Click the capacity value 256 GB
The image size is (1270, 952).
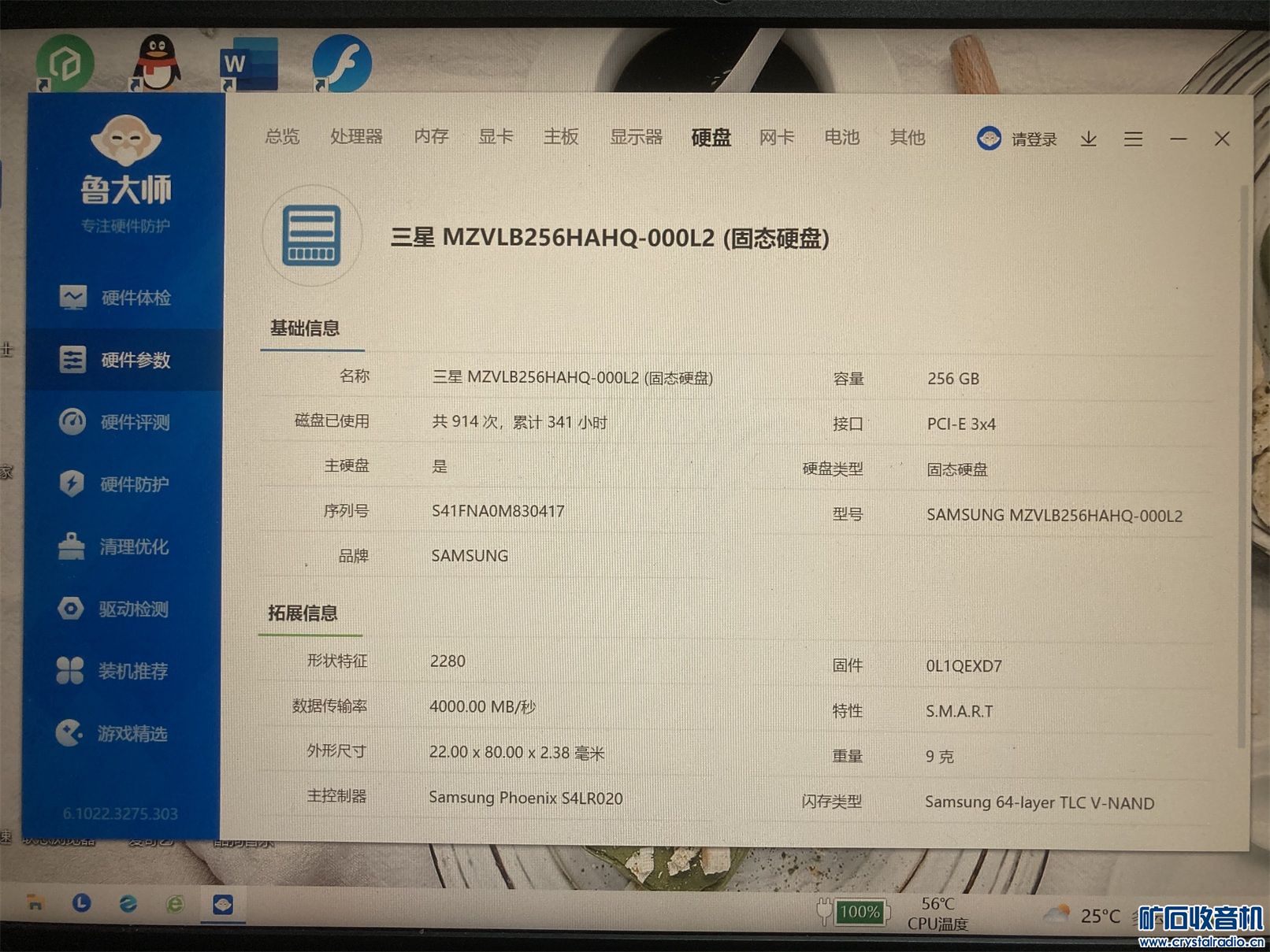tap(953, 379)
